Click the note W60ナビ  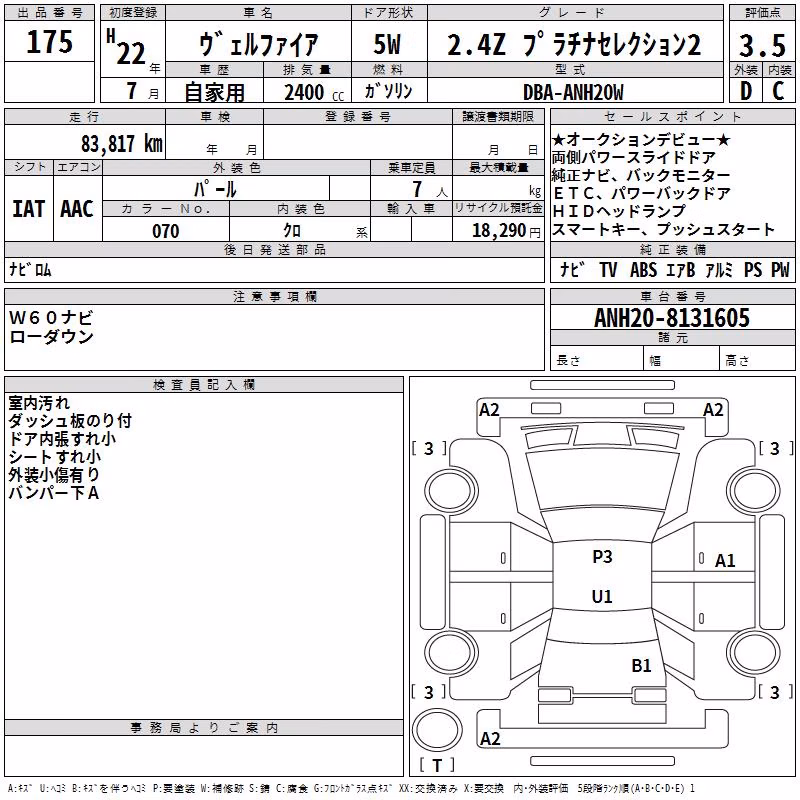tap(51, 317)
